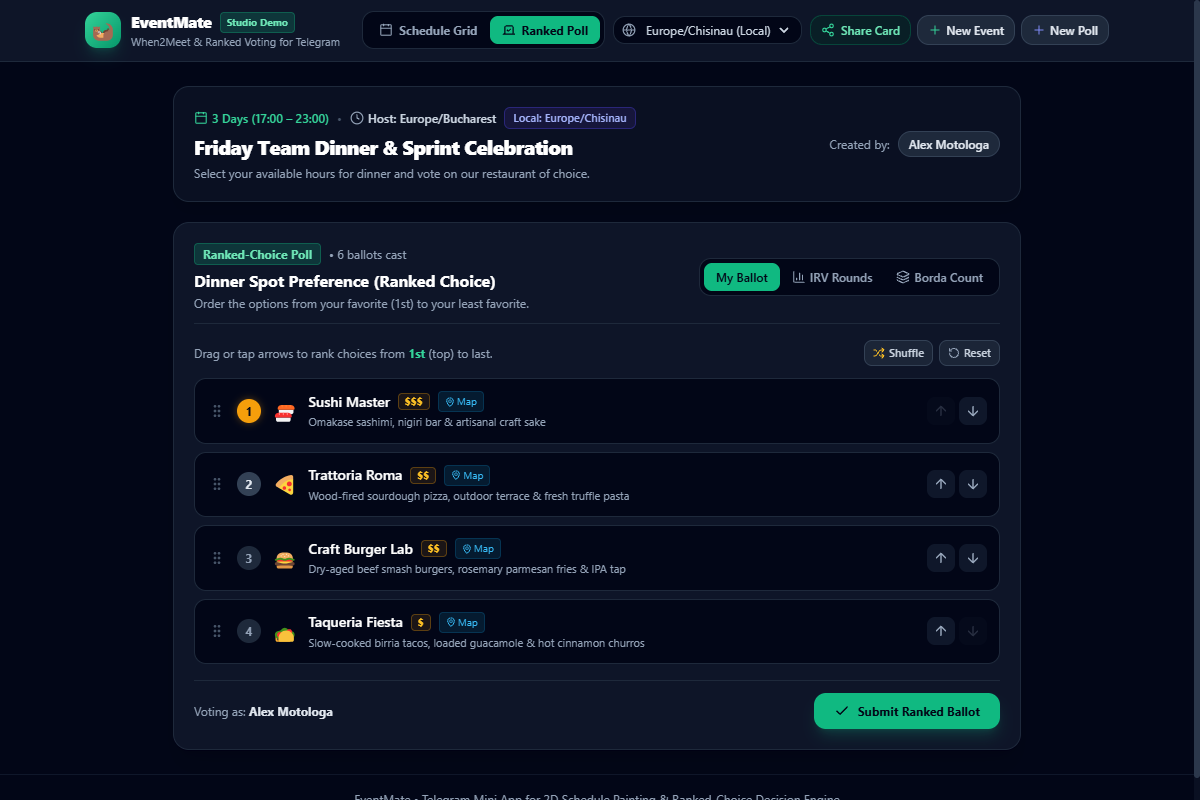Click the Ranked-Choice Poll label badge

pyautogui.click(x=258, y=254)
